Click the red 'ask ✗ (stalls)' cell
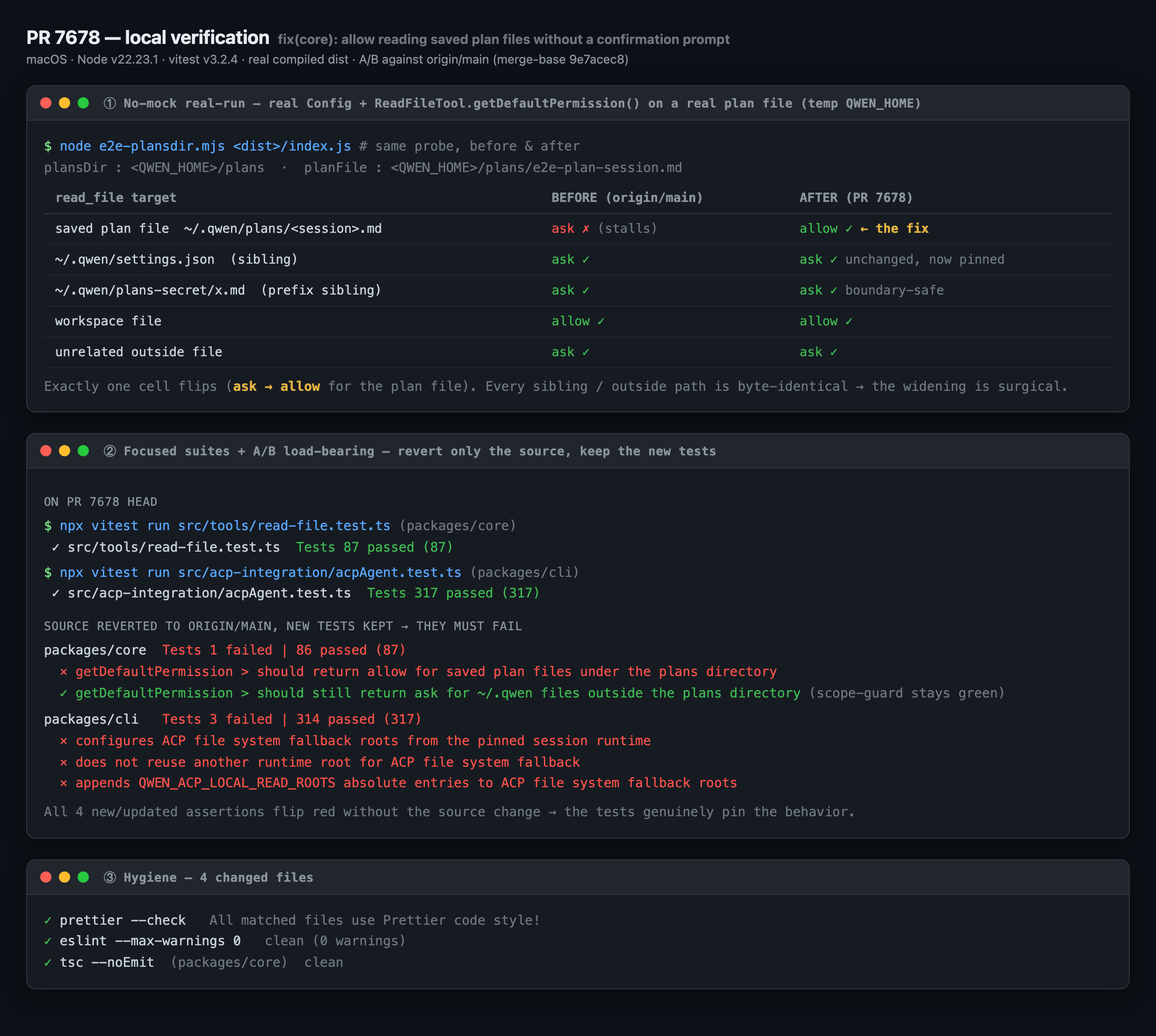Viewport: 1156px width, 1036px height. point(604,229)
